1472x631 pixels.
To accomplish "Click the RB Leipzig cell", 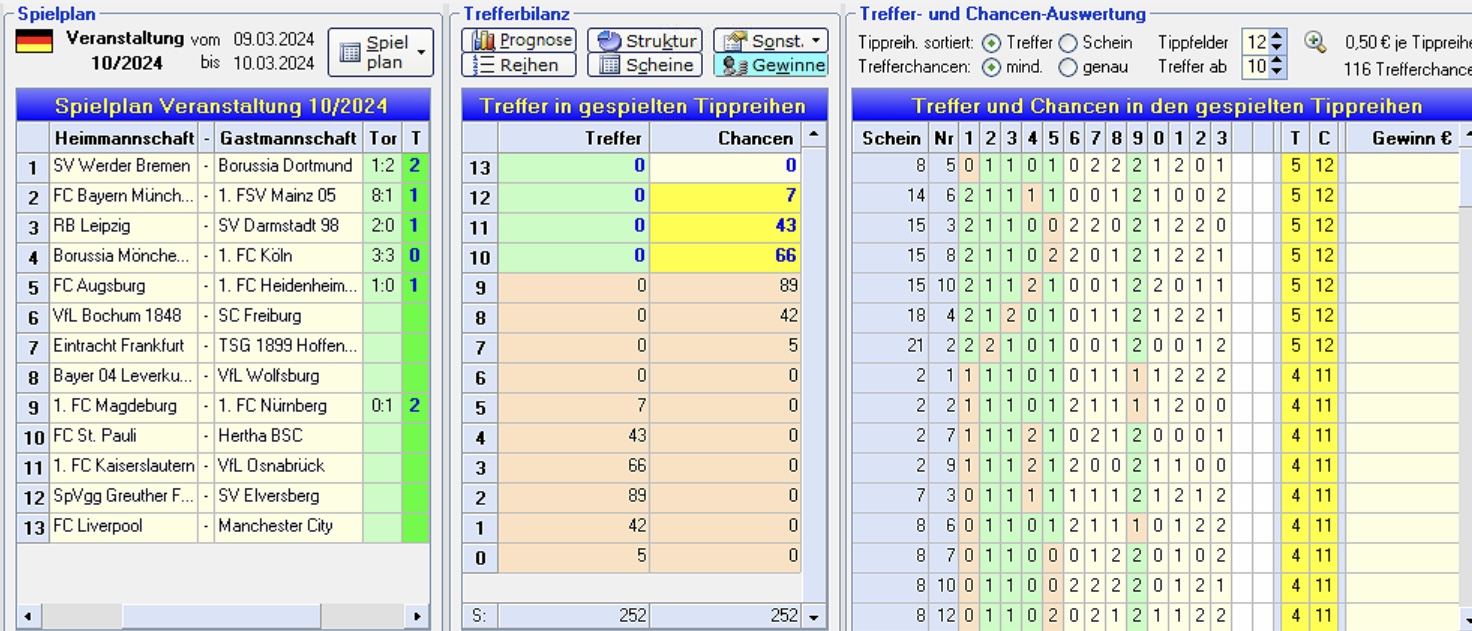I will click(124, 226).
